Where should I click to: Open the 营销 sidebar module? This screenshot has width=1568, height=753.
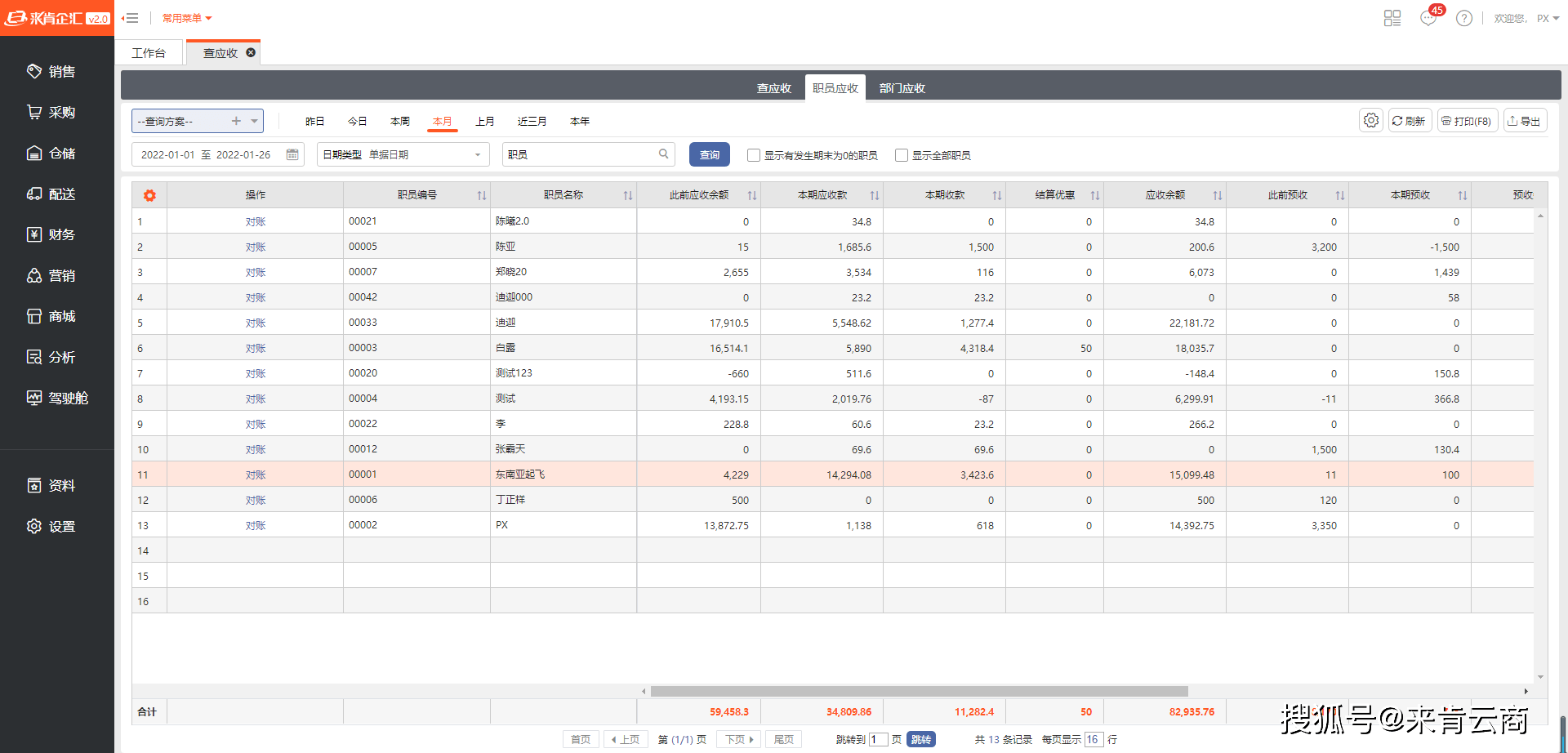[51, 276]
